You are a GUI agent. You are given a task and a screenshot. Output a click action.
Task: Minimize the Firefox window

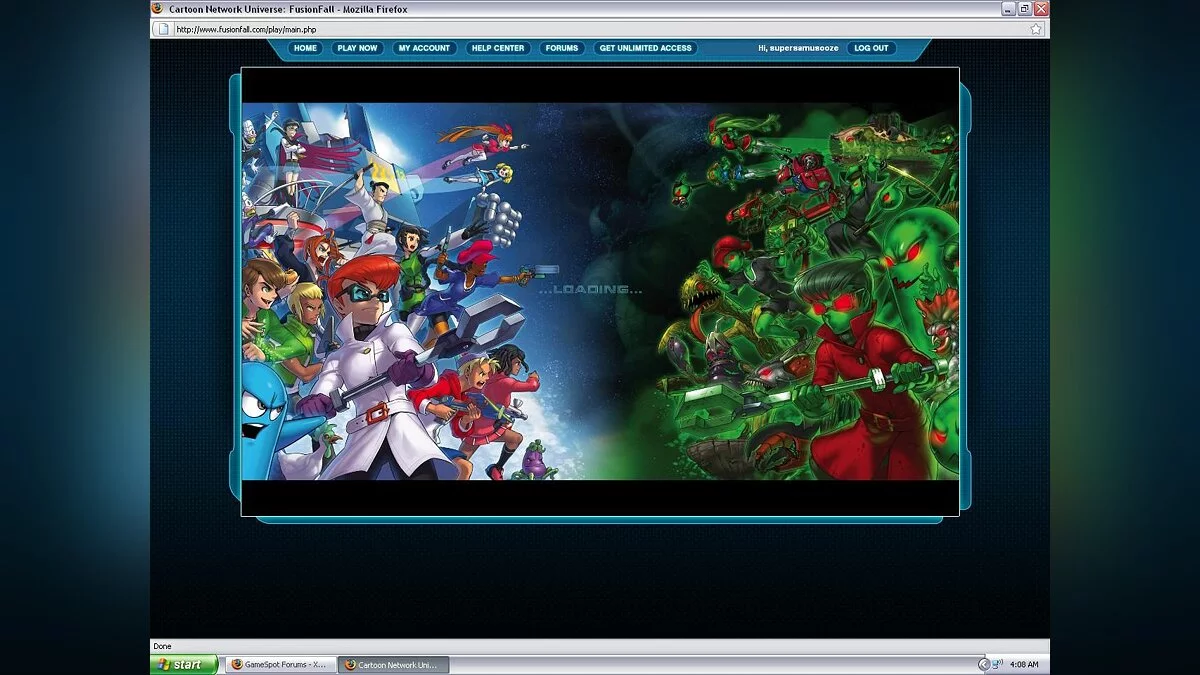tap(1008, 9)
